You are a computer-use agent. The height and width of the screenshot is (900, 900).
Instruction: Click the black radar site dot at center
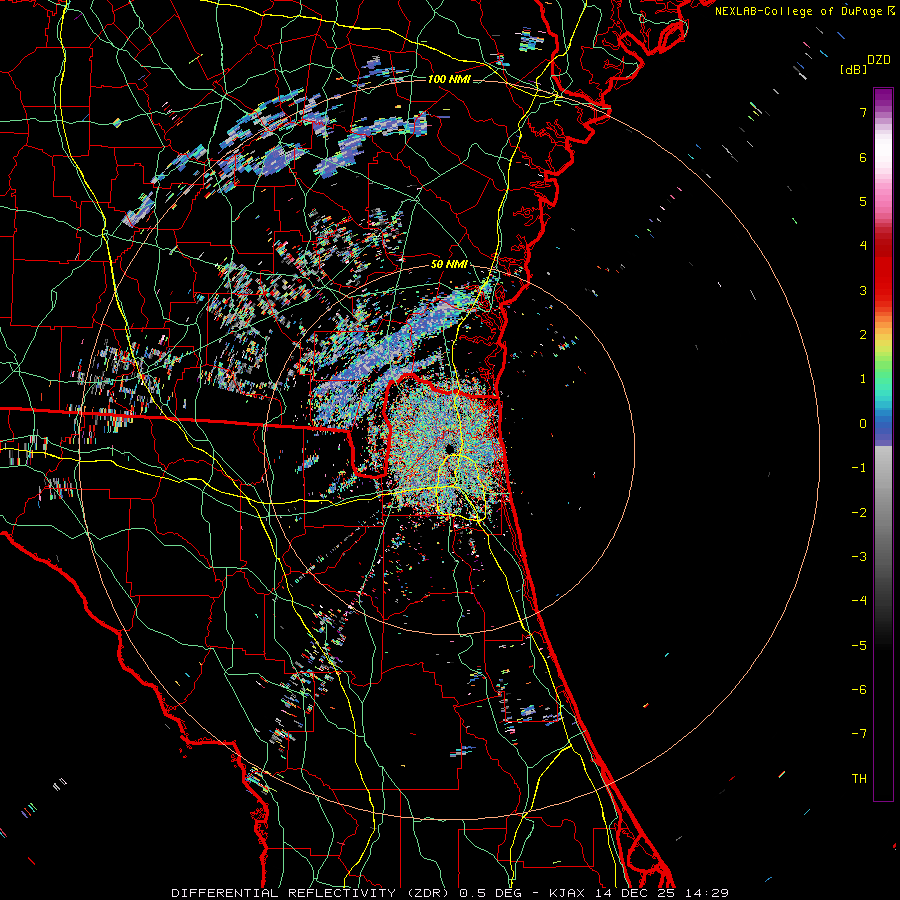pyautogui.click(x=449, y=449)
